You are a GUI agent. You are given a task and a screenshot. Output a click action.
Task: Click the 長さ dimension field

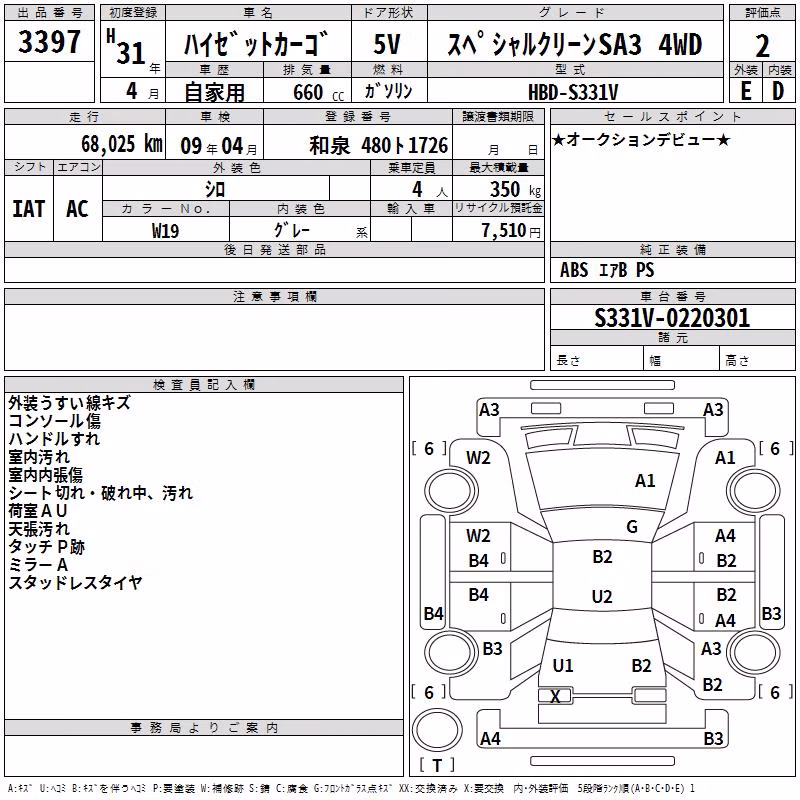[x=597, y=360]
